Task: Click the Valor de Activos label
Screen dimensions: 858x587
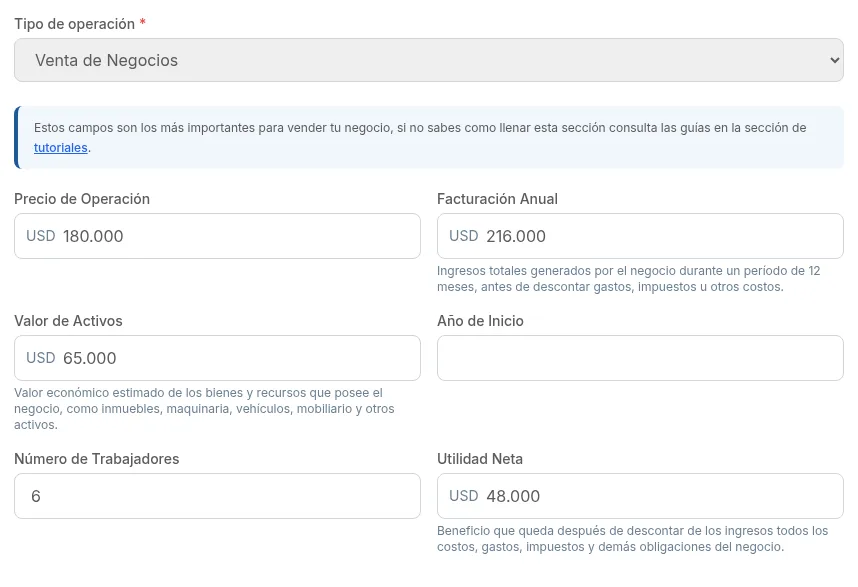Action: [68, 321]
